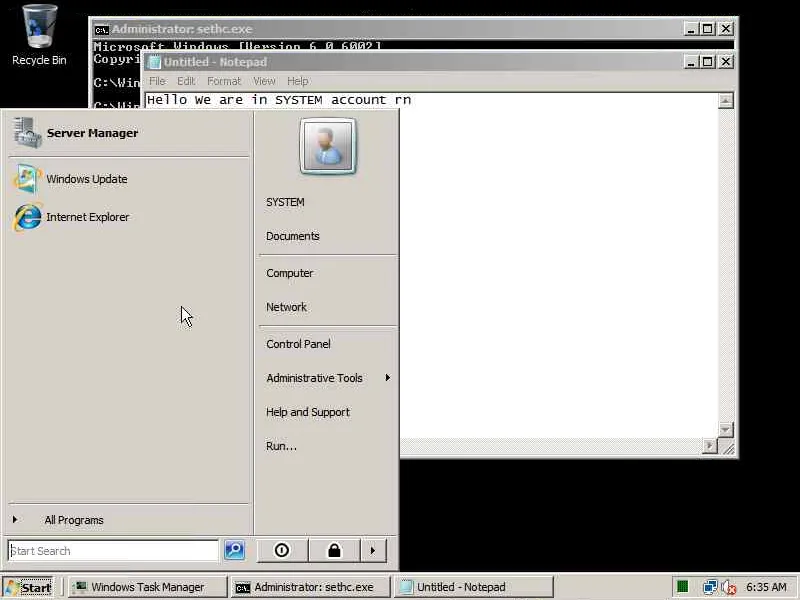The height and width of the screenshot is (600, 800).
Task: Minimize the sethc.exe command prompt window
Action: tap(690, 29)
